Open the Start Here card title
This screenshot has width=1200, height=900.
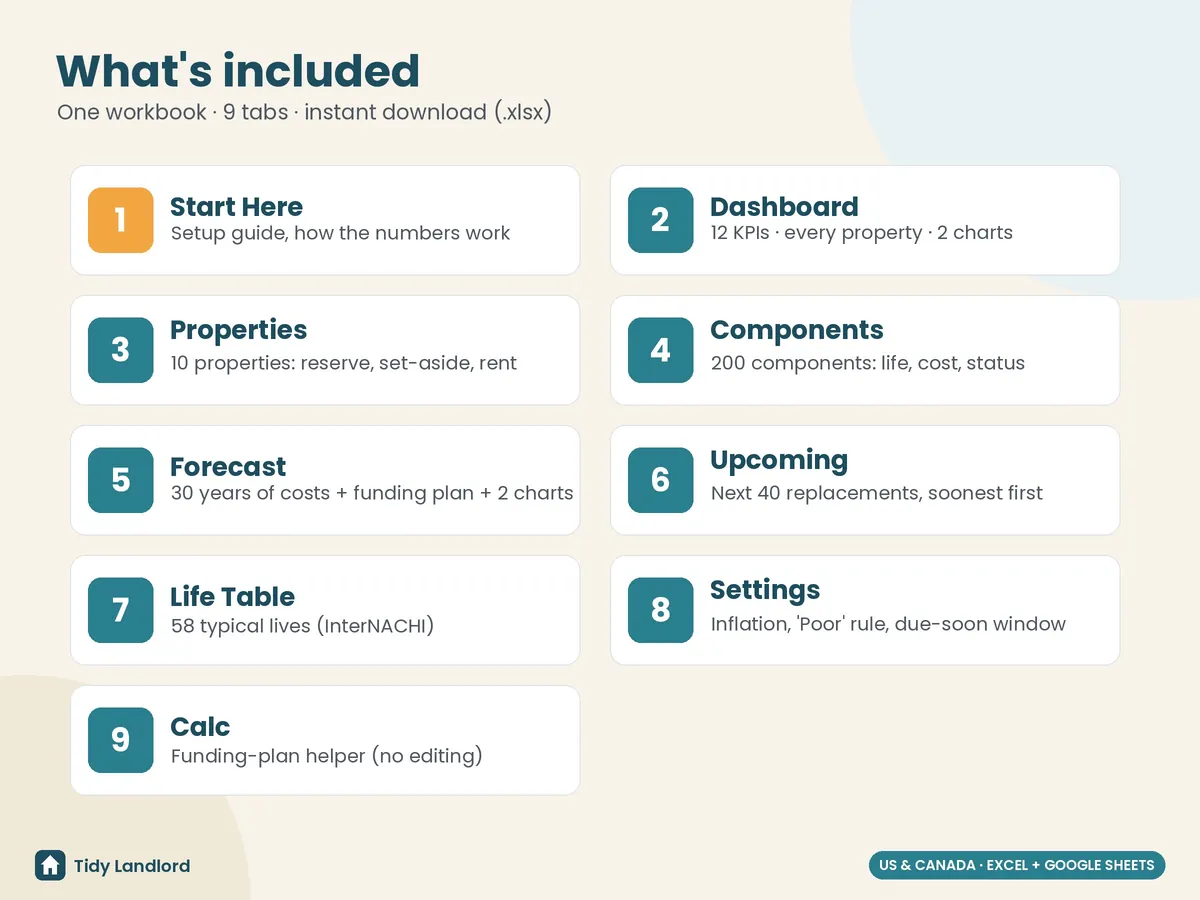(x=236, y=207)
